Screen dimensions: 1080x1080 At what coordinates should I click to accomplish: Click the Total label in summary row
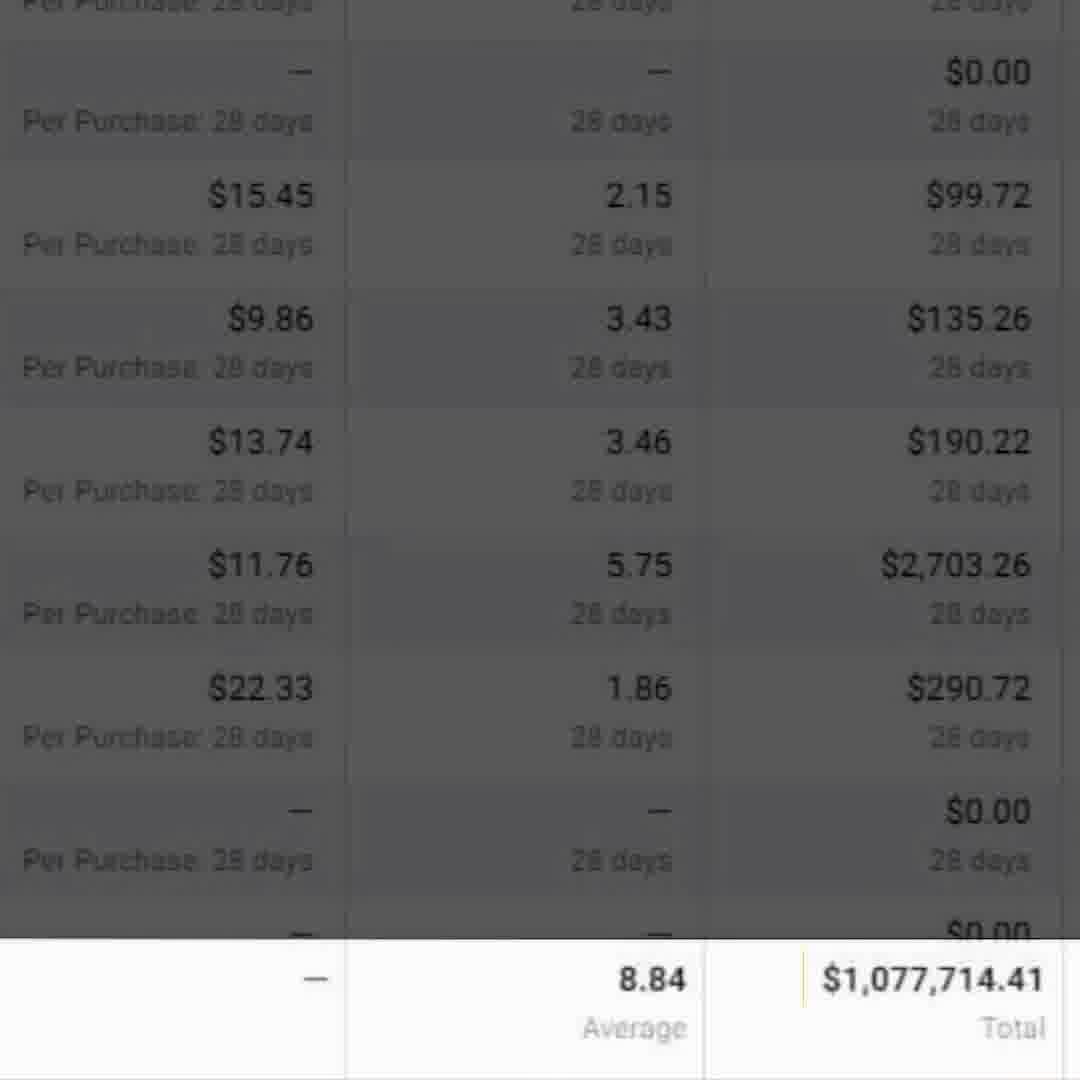1012,1028
